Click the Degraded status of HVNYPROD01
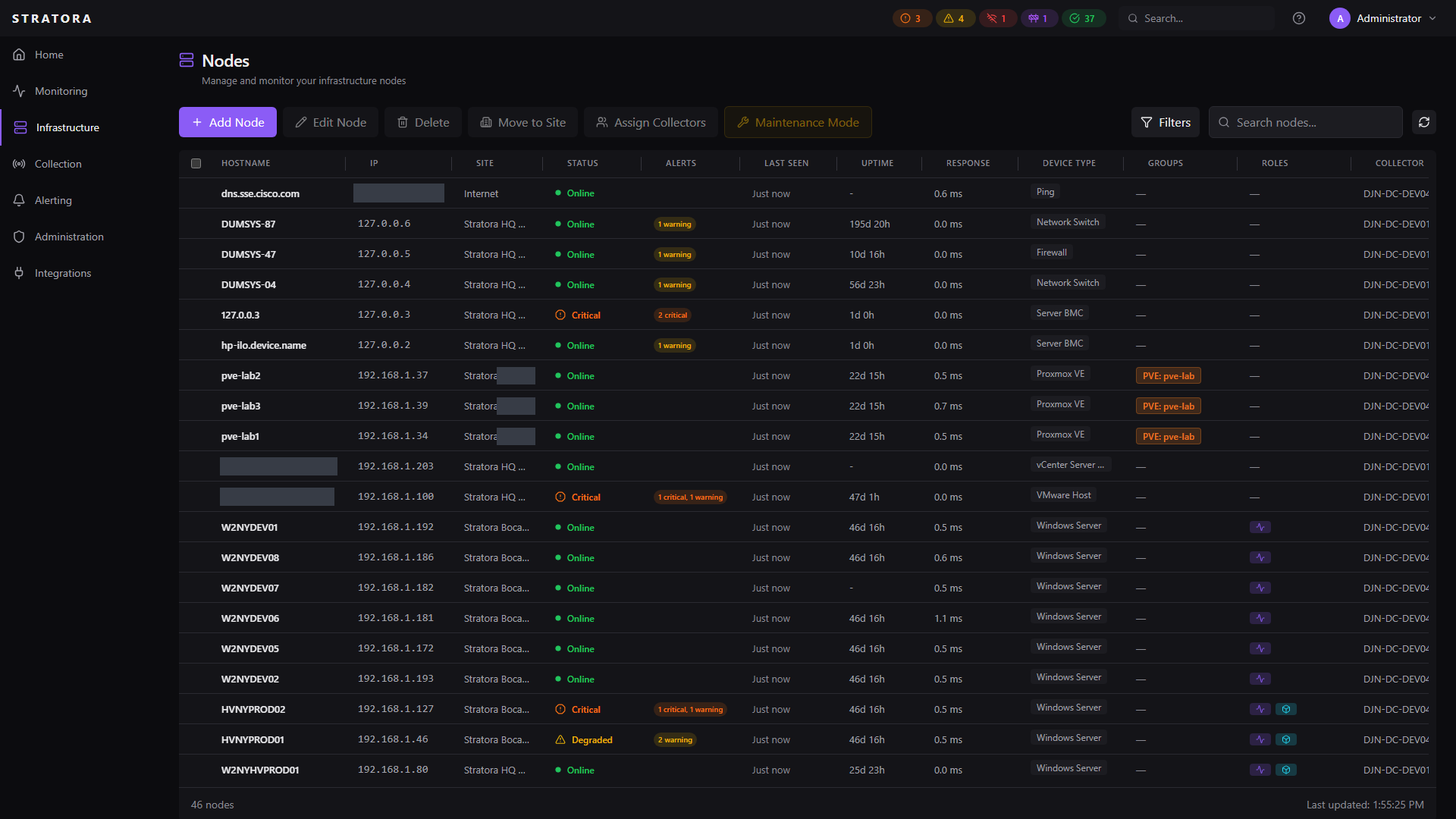The image size is (1456, 819). [x=584, y=739]
